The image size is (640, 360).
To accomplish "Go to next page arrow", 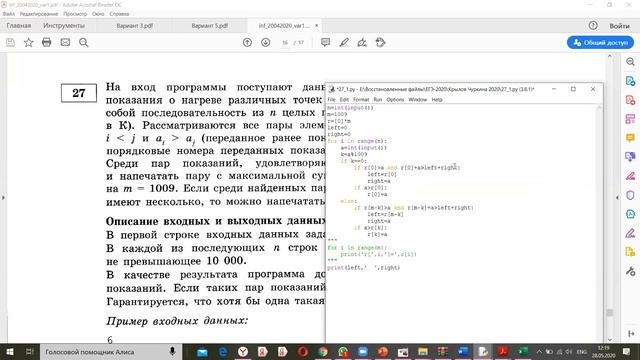I will (265, 42).
